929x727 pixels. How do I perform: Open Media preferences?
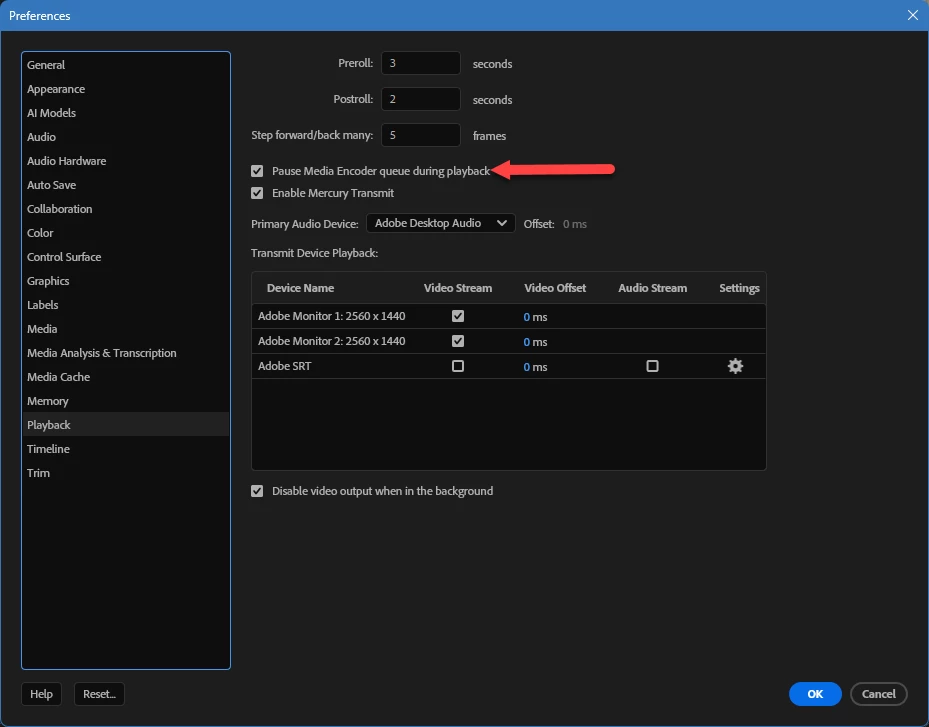click(126, 329)
